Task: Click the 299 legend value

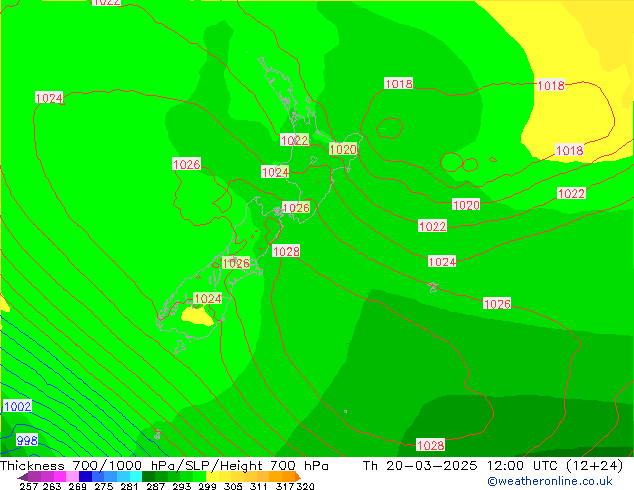Action: [x=207, y=486]
